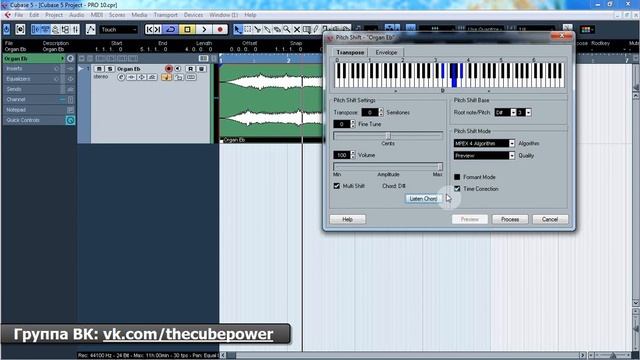Open the Touch automation mode dropdown
This screenshot has width=640, height=360.
(x=119, y=29)
